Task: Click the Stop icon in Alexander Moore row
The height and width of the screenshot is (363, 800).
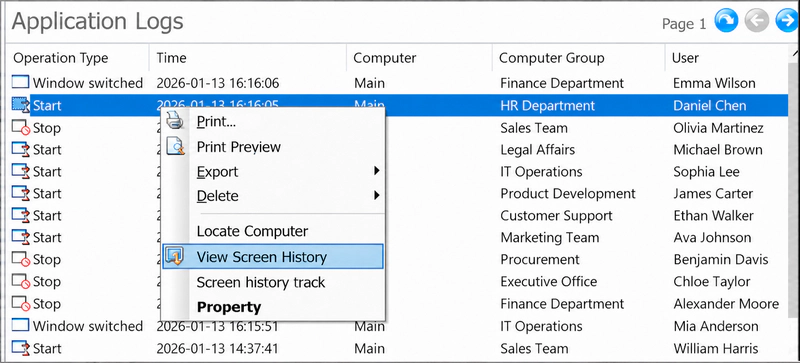Action: click(x=21, y=303)
